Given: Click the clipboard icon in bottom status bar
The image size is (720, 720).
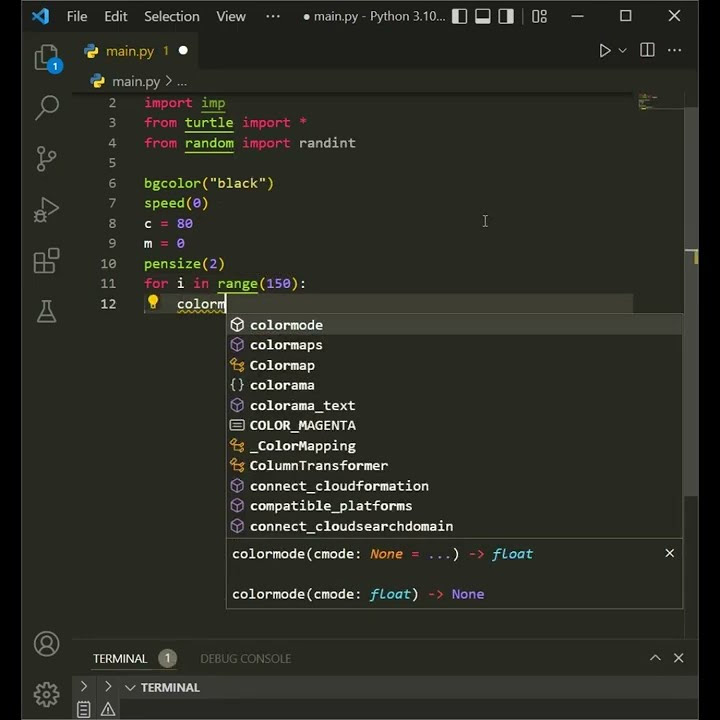Looking at the screenshot, I should [83, 709].
